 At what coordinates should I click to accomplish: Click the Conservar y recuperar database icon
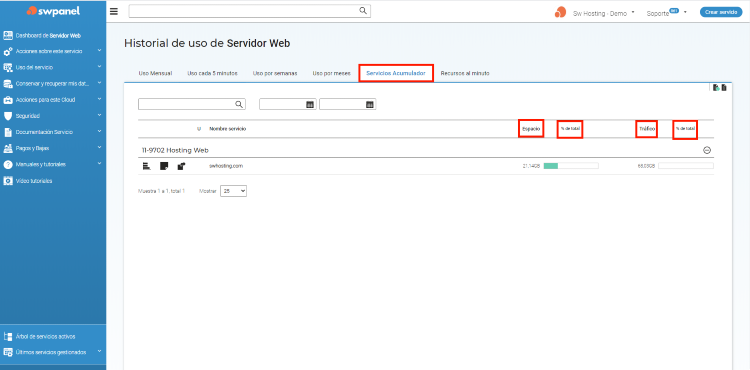tap(8, 84)
